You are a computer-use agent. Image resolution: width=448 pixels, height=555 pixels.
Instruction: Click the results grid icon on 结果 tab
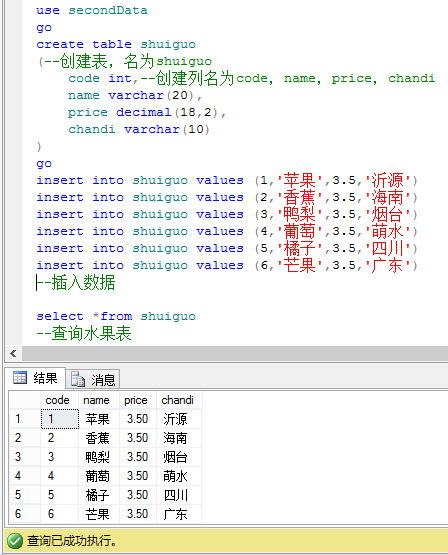point(20,378)
